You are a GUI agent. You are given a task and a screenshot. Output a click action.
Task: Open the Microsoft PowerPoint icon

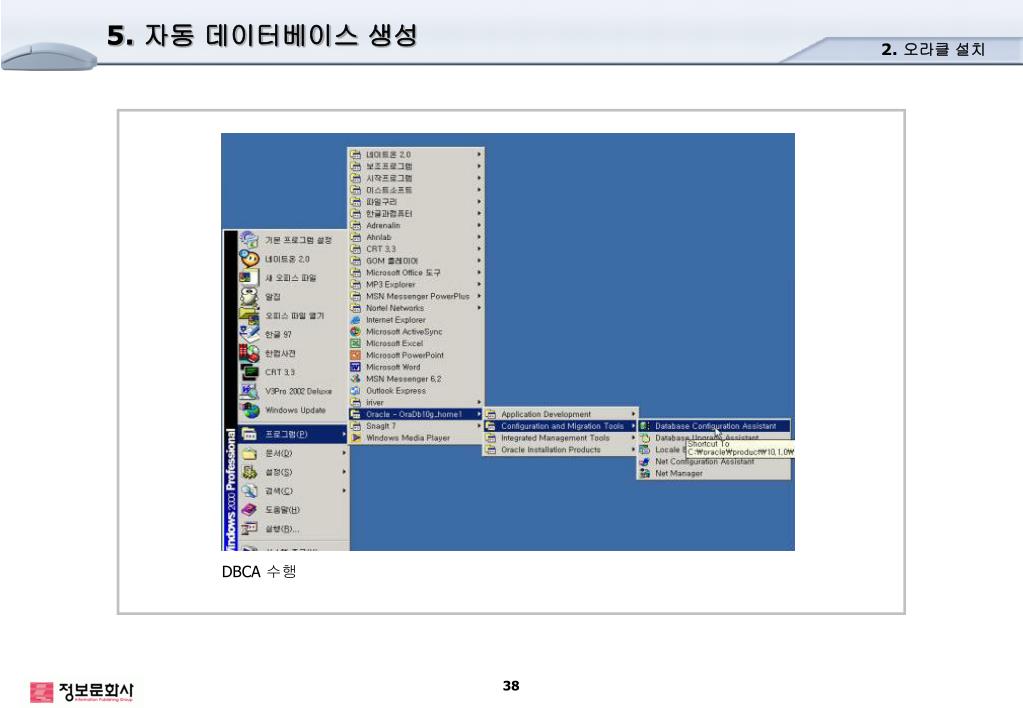click(356, 355)
